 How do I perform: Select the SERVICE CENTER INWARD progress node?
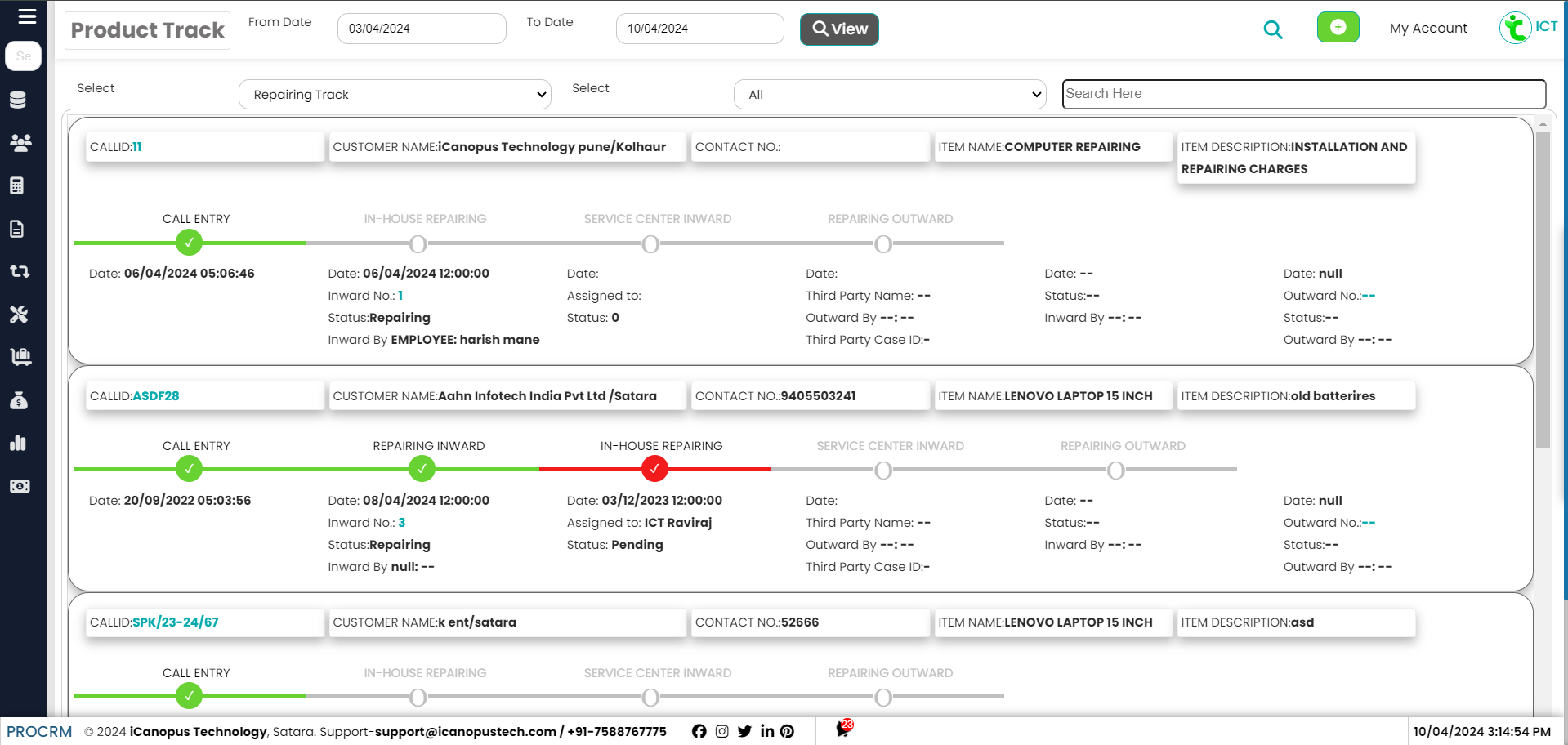point(882,470)
